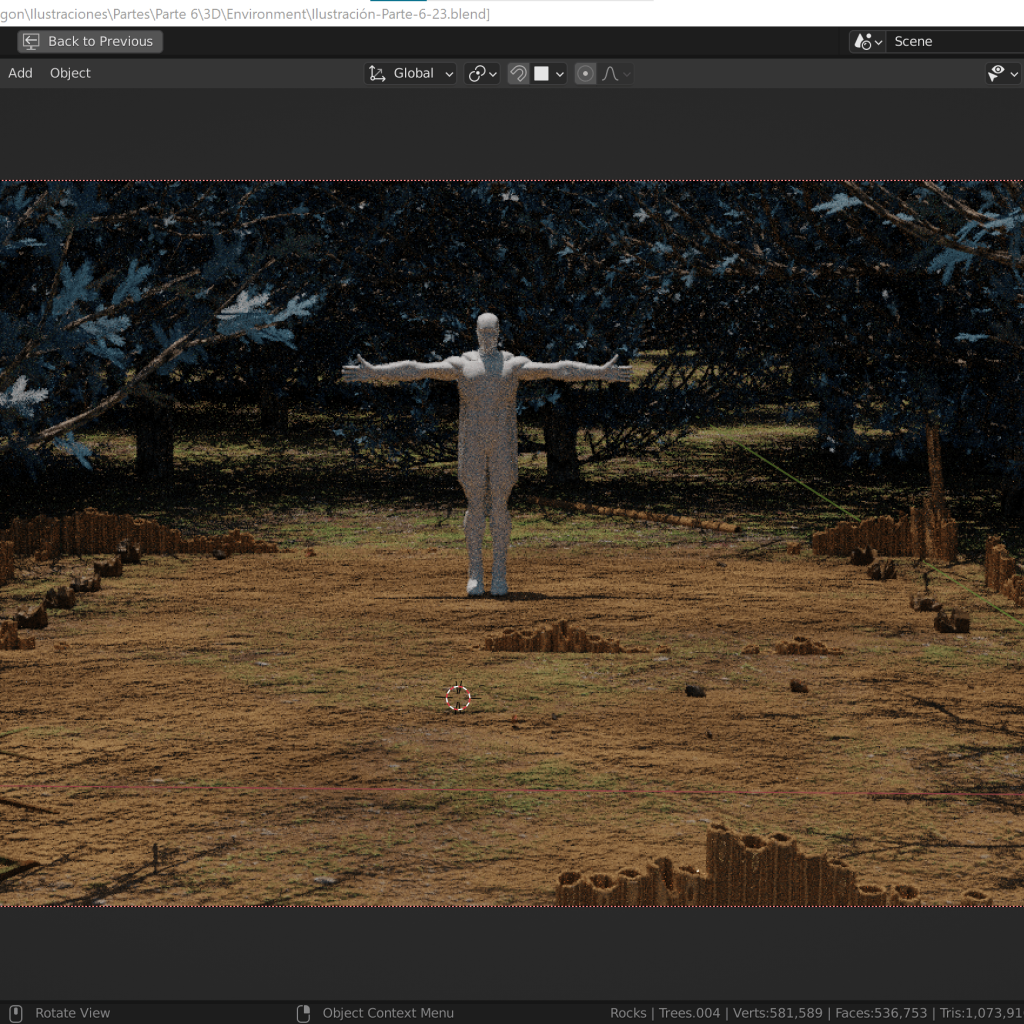This screenshot has height=1024, width=1024.
Task: Open the pivot point selector
Action: 482,73
